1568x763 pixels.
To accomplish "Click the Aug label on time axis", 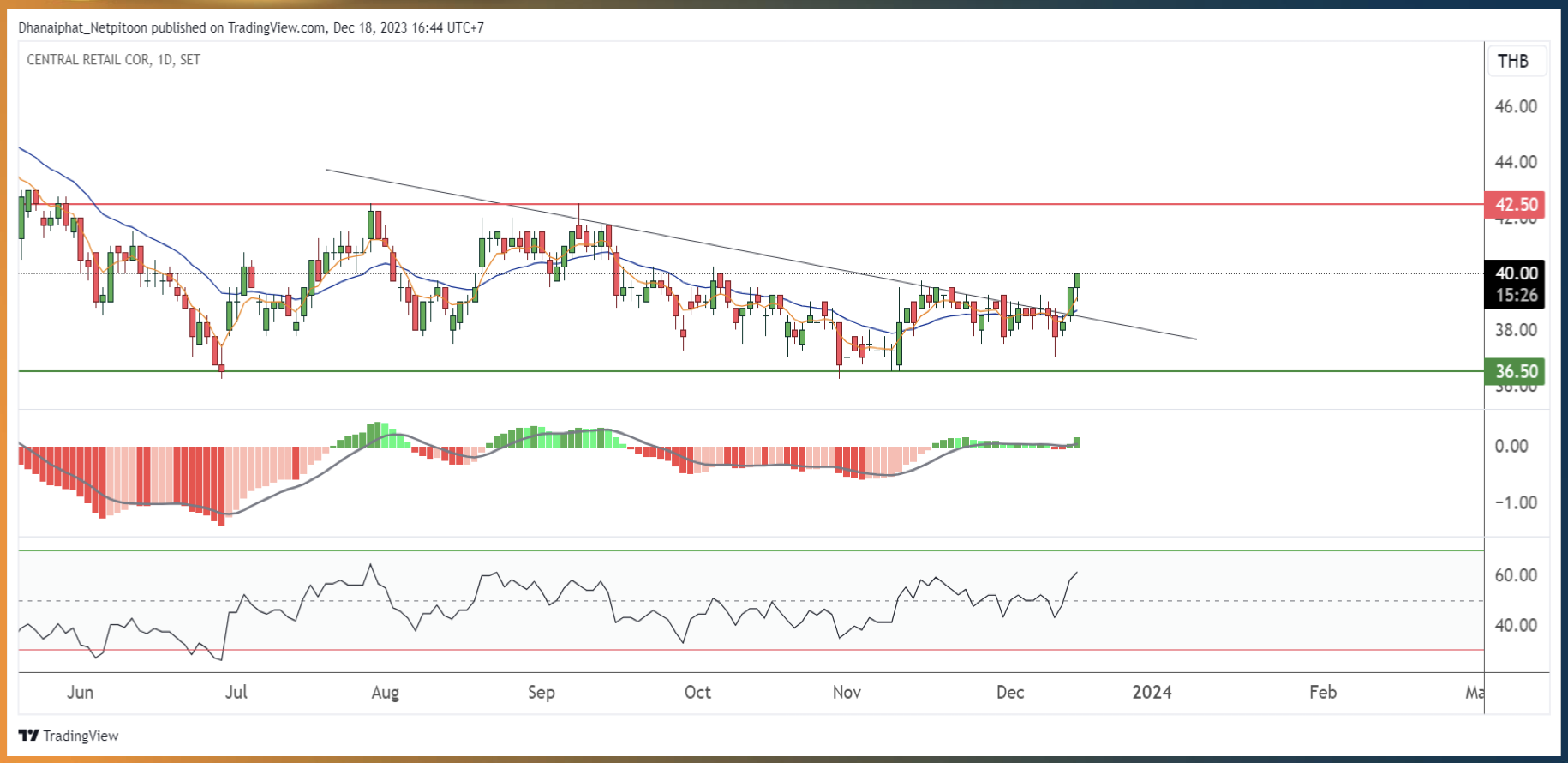I will click(x=385, y=692).
